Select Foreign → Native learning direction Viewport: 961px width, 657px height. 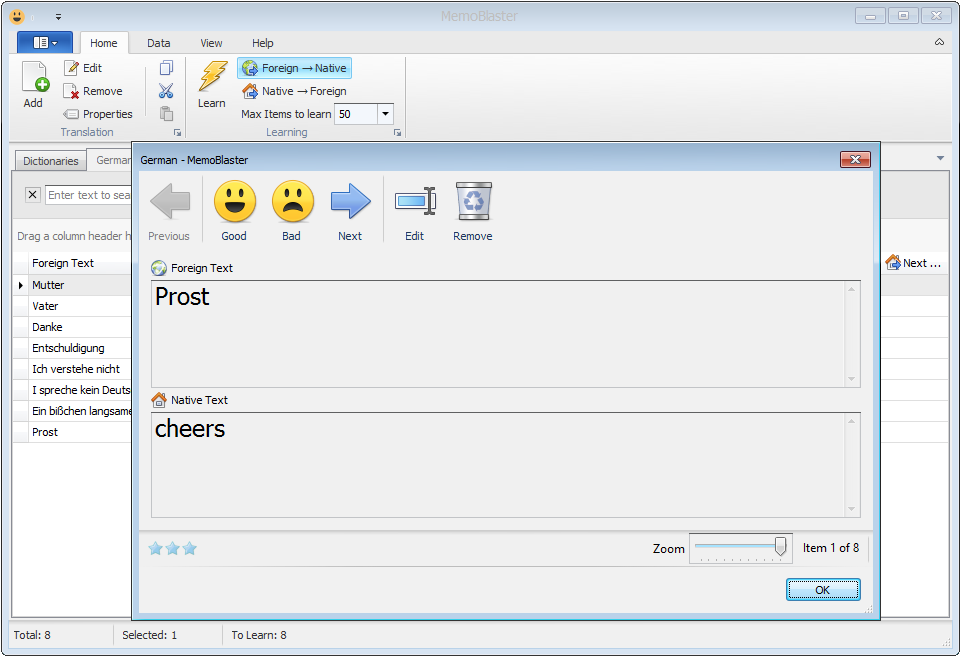click(x=295, y=68)
